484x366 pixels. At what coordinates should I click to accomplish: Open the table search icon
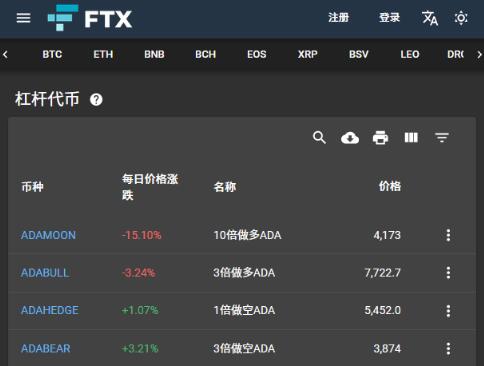319,137
